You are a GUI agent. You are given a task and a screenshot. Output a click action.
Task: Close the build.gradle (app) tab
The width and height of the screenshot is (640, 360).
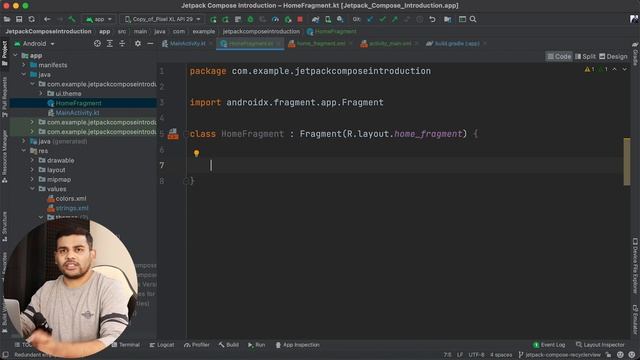click(x=485, y=43)
